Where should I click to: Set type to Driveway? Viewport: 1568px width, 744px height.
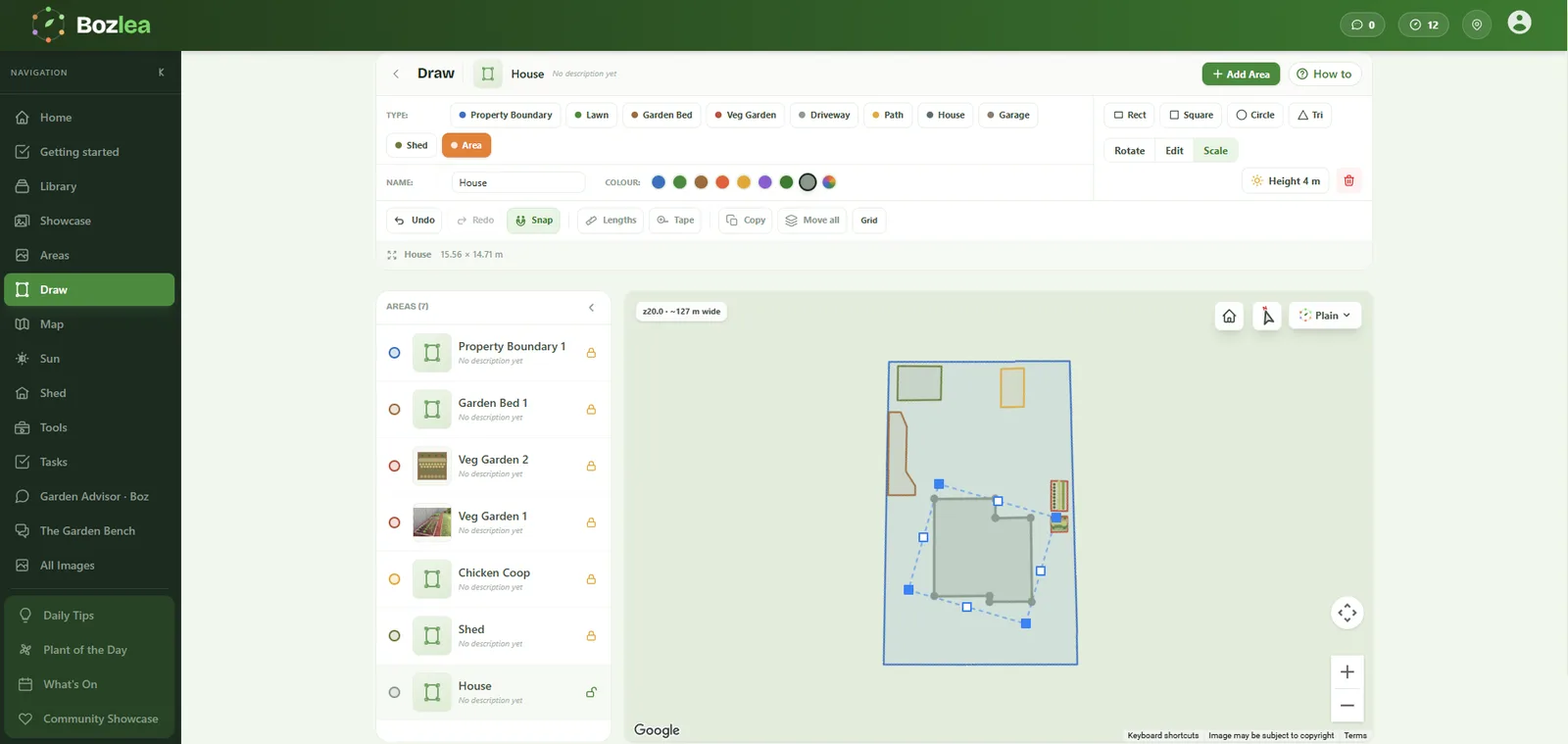pos(824,116)
